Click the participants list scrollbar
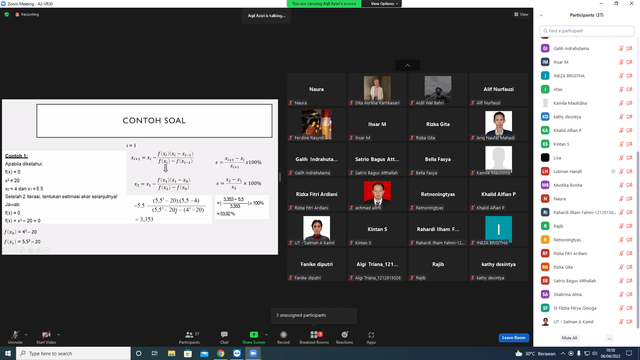This screenshot has height=360, width=640. click(x=638, y=239)
